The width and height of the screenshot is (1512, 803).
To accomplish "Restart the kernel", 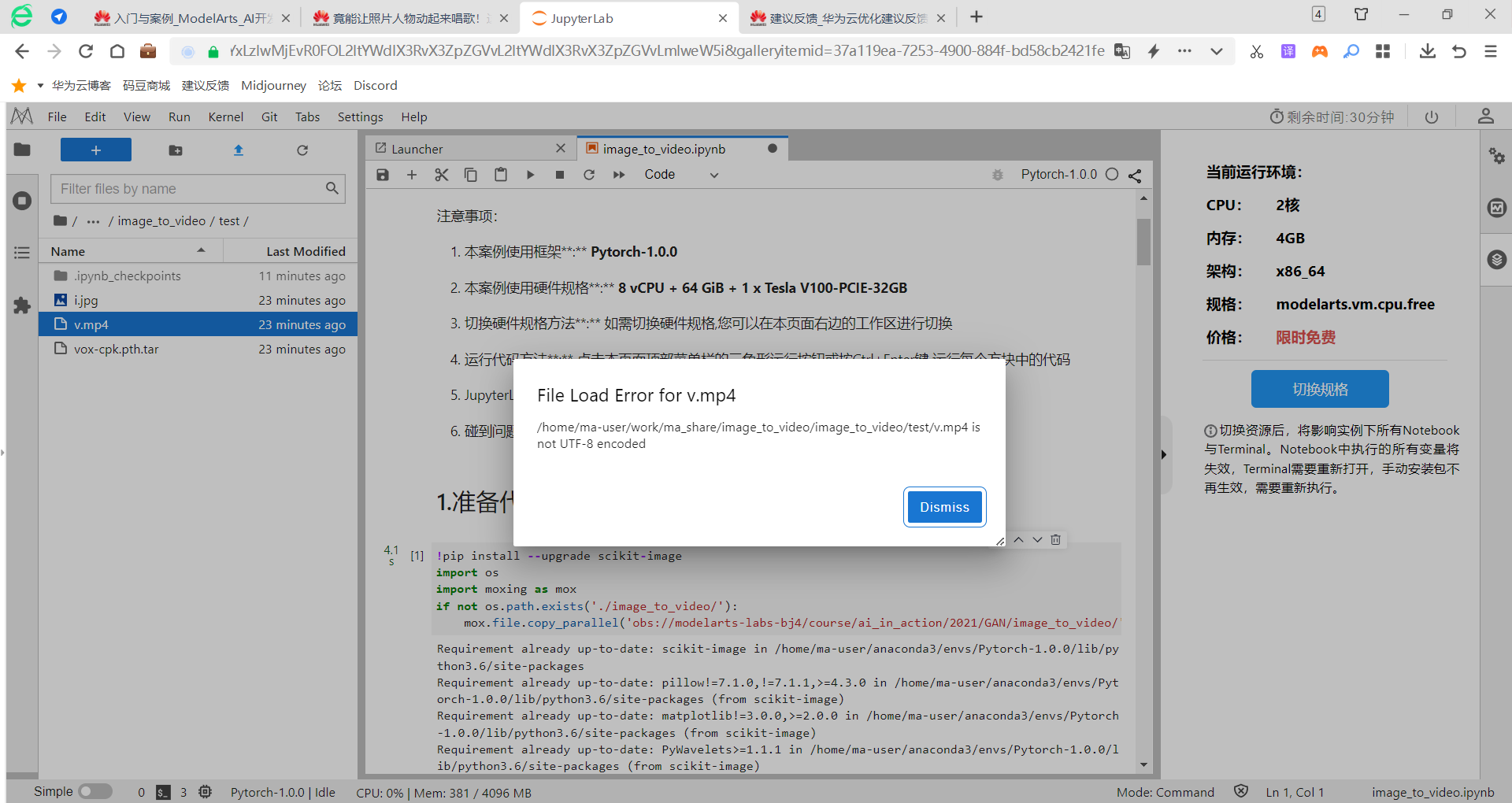I will 589,175.
